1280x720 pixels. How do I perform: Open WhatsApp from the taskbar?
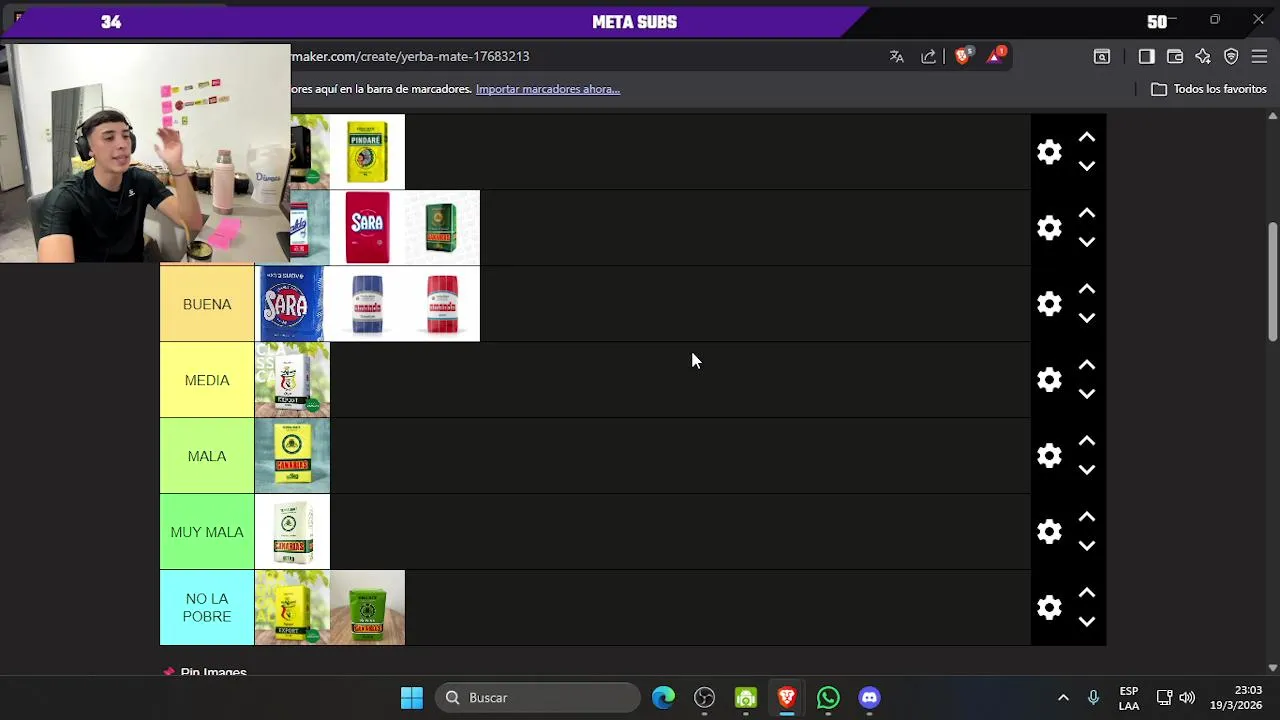pyautogui.click(x=828, y=698)
